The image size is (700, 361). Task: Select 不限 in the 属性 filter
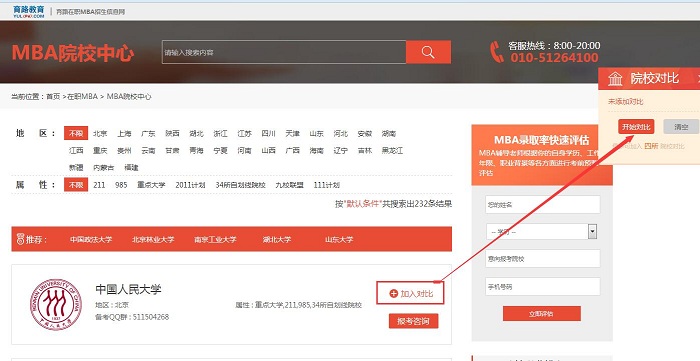tap(76, 185)
